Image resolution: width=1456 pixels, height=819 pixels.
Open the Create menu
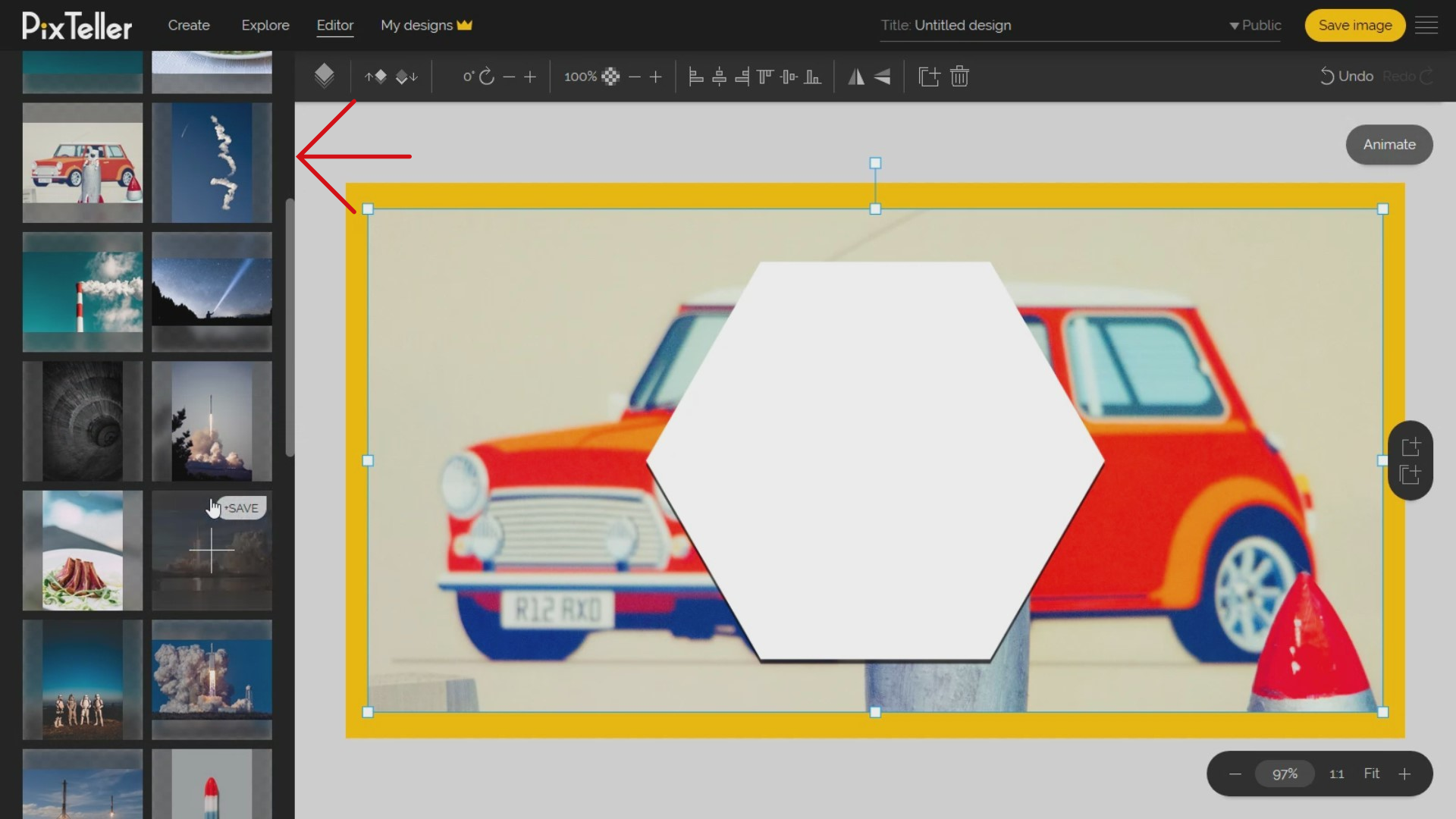[189, 25]
